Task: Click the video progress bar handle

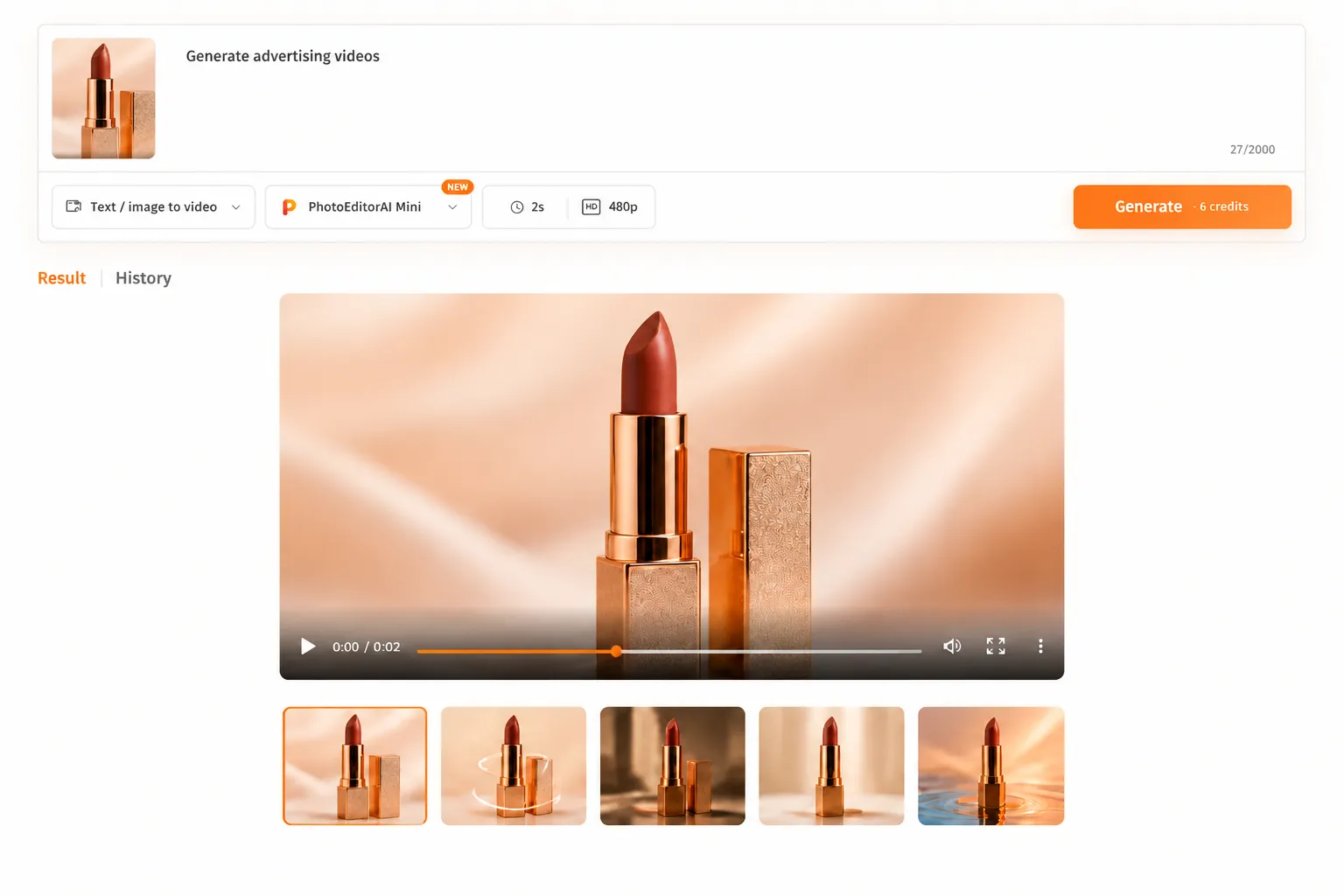Action: pyautogui.click(x=616, y=651)
